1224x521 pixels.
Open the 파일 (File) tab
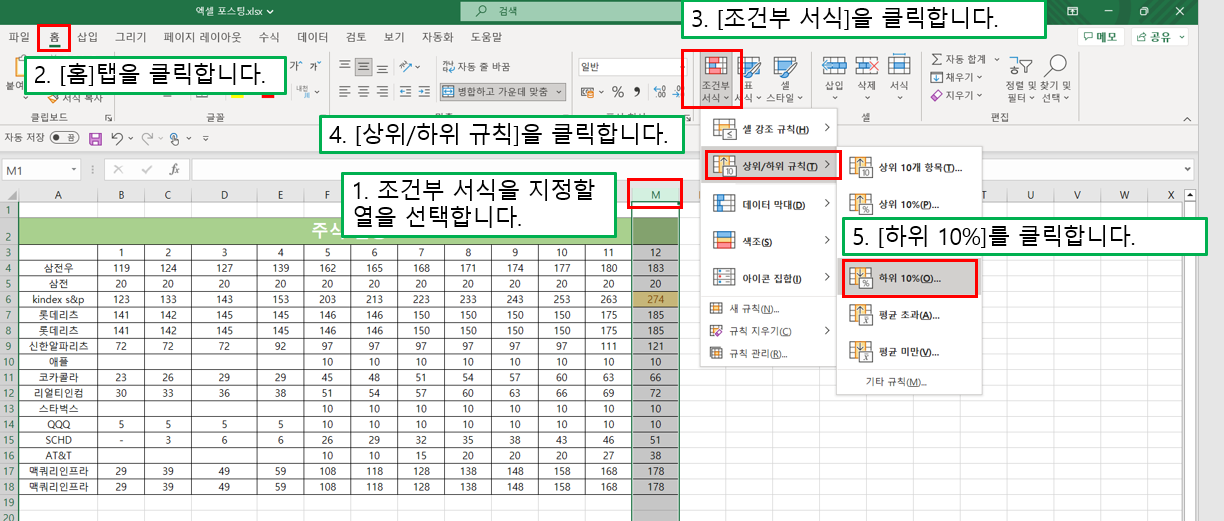pos(19,37)
